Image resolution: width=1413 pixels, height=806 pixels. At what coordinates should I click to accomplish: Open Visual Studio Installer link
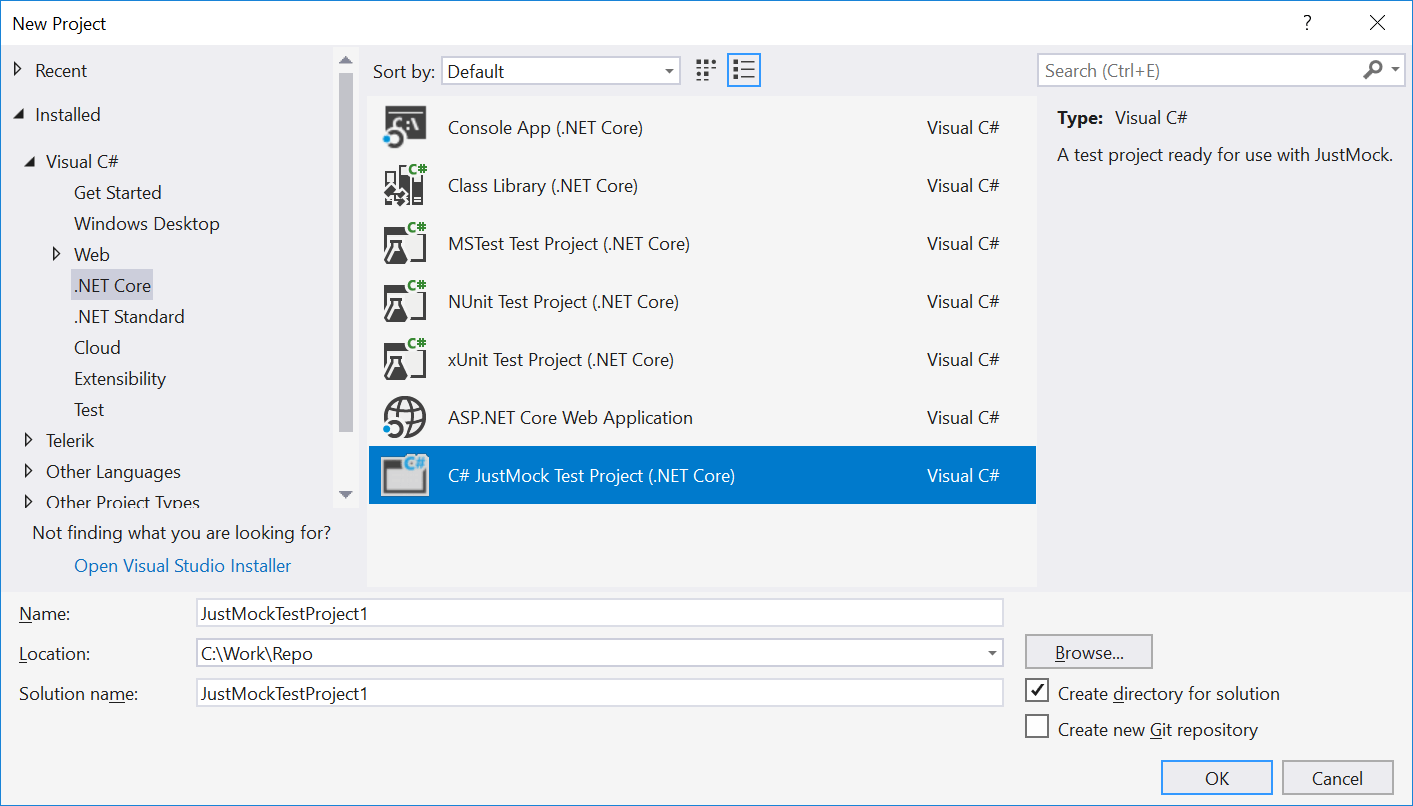(183, 565)
